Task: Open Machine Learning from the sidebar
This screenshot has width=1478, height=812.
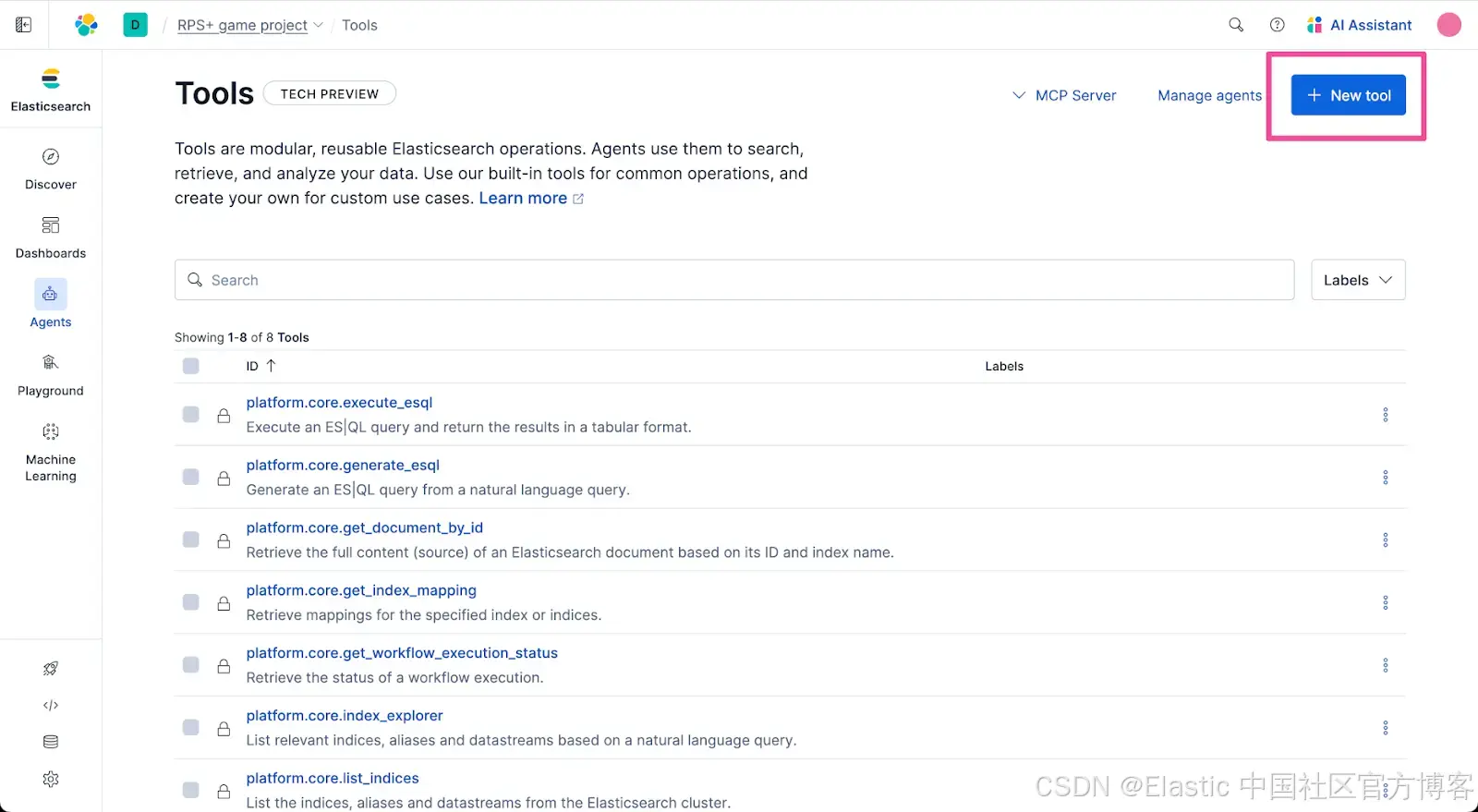Action: (51, 453)
